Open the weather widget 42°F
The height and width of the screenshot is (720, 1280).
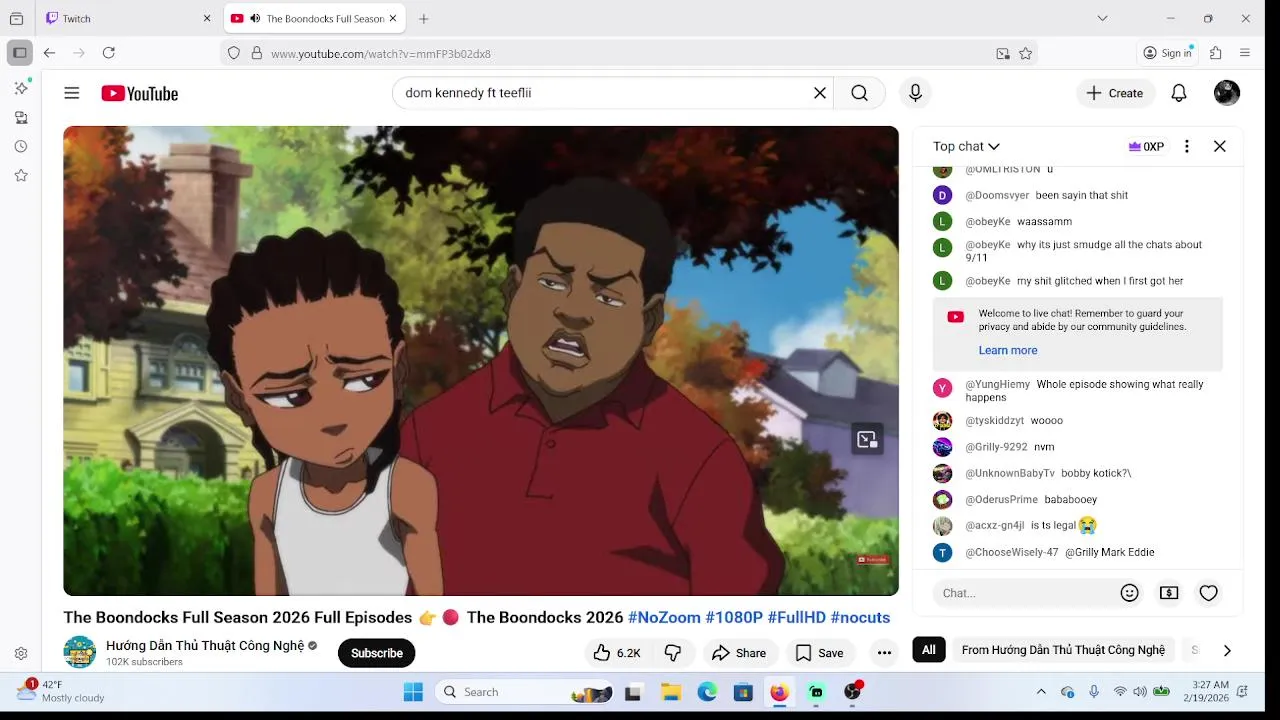click(60, 691)
